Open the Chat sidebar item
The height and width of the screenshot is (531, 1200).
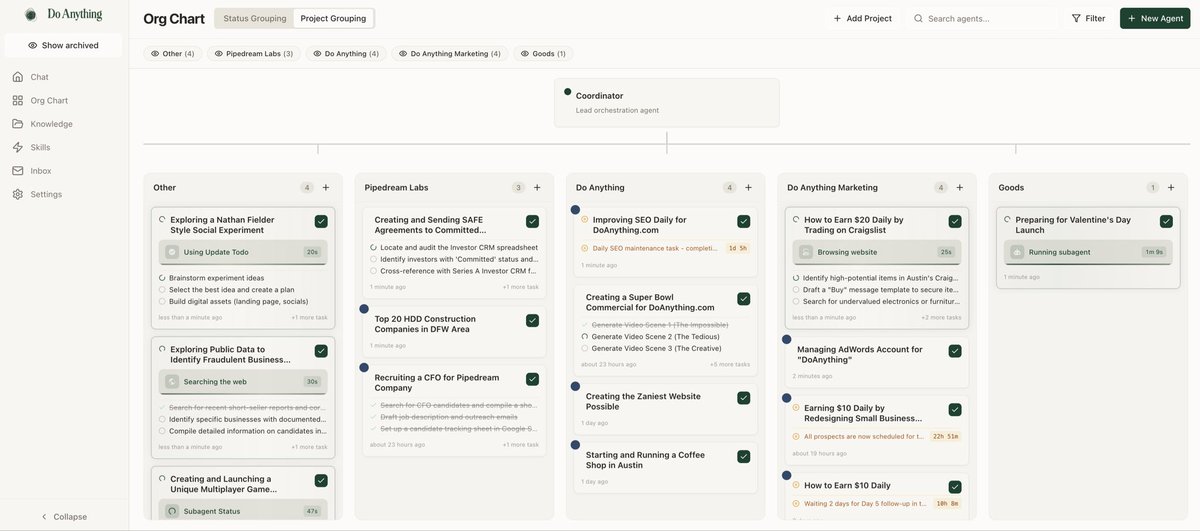(x=40, y=77)
